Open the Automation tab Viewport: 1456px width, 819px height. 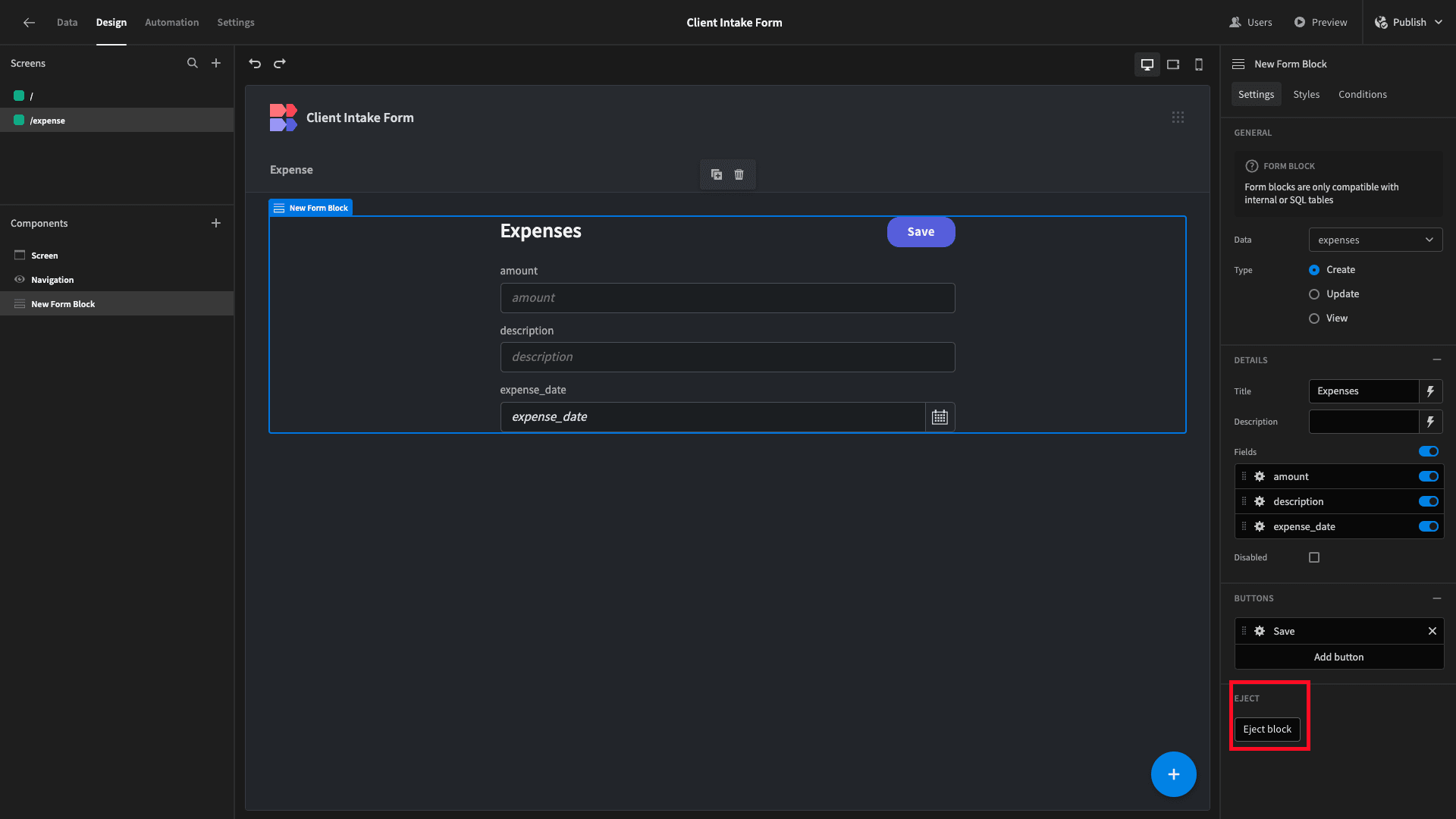point(172,23)
